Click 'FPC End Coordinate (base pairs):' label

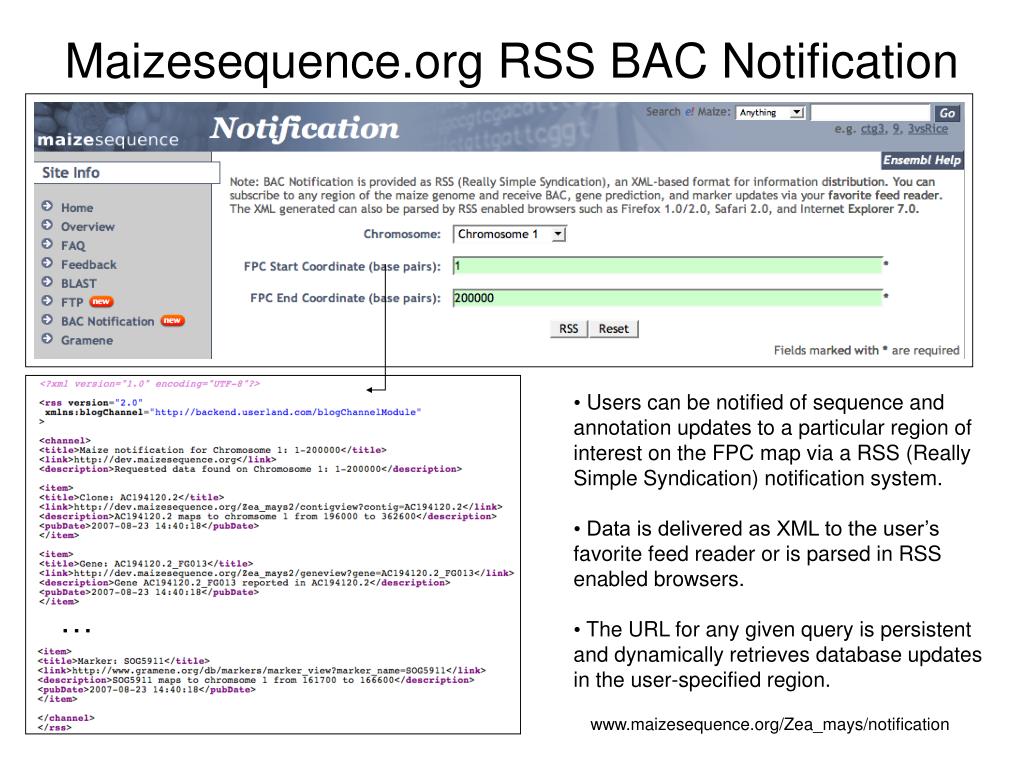click(345, 298)
